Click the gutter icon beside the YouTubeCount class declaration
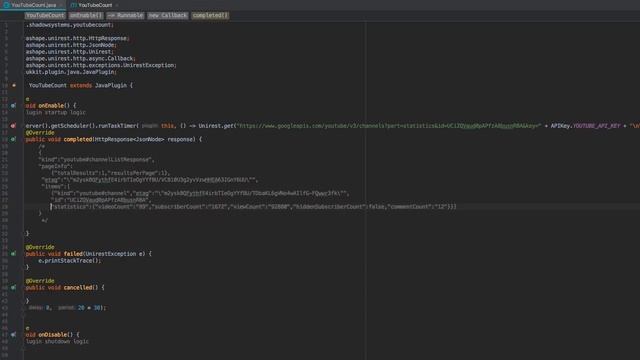Image resolution: width=640 pixels, height=360 pixels. point(14,85)
